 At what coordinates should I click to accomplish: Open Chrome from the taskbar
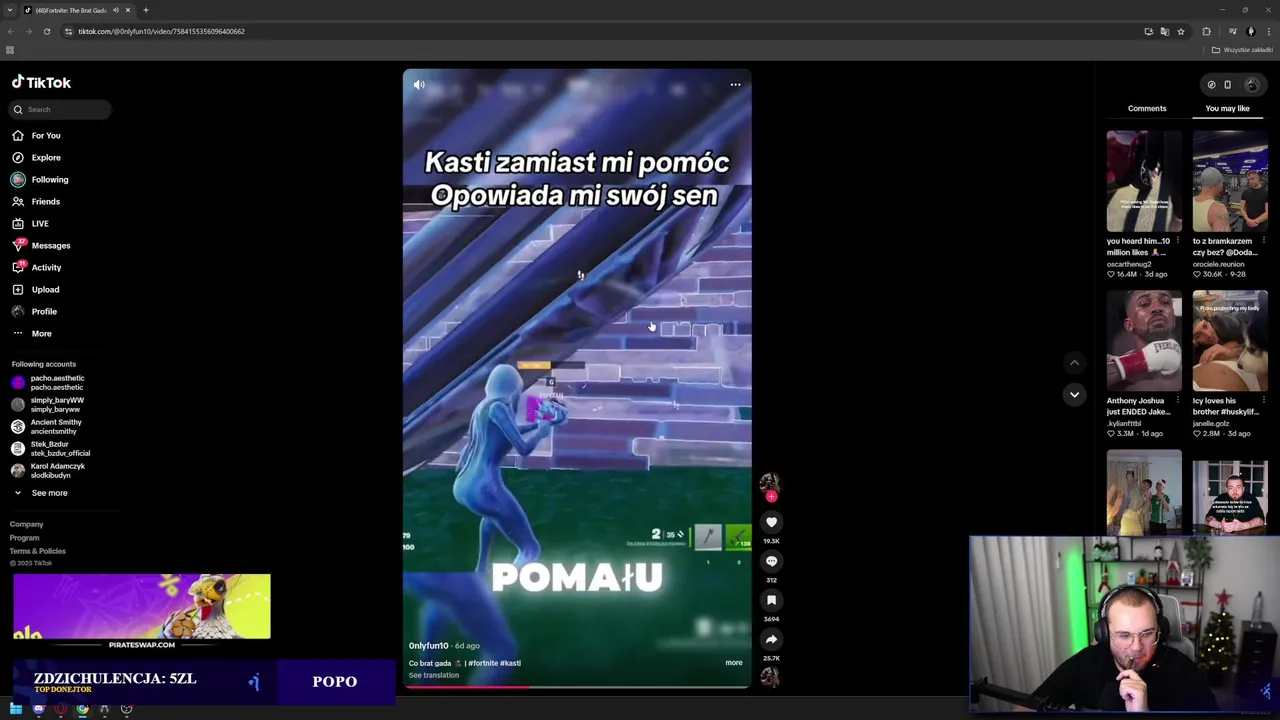point(82,709)
